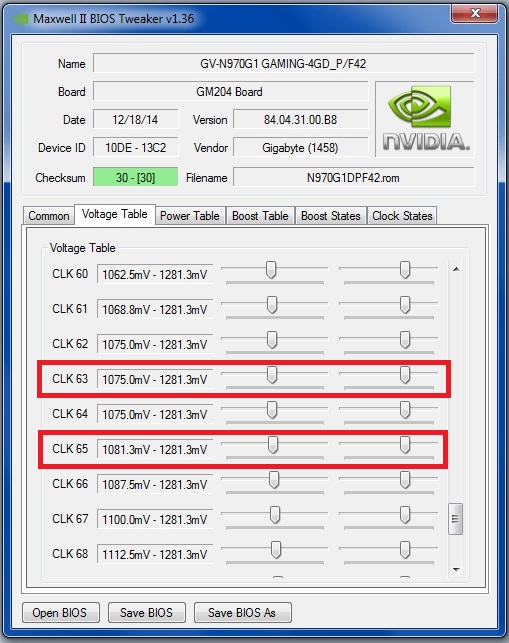Click the CLK 65 voltage value 1081.3mV - 1281.3mV
The height and width of the screenshot is (643, 509).
[x=155, y=449]
